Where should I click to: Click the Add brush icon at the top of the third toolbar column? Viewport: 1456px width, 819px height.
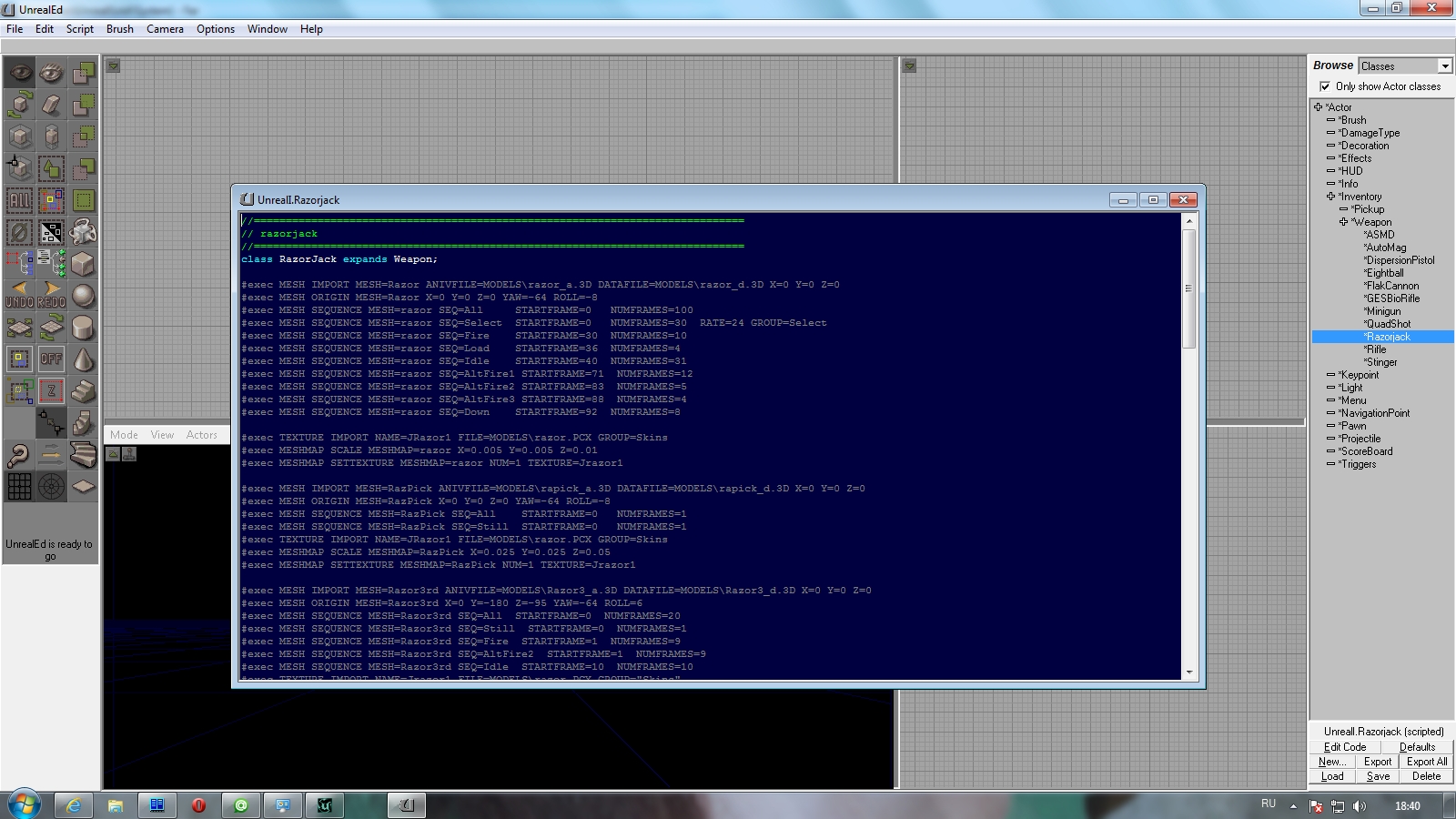coord(84,73)
